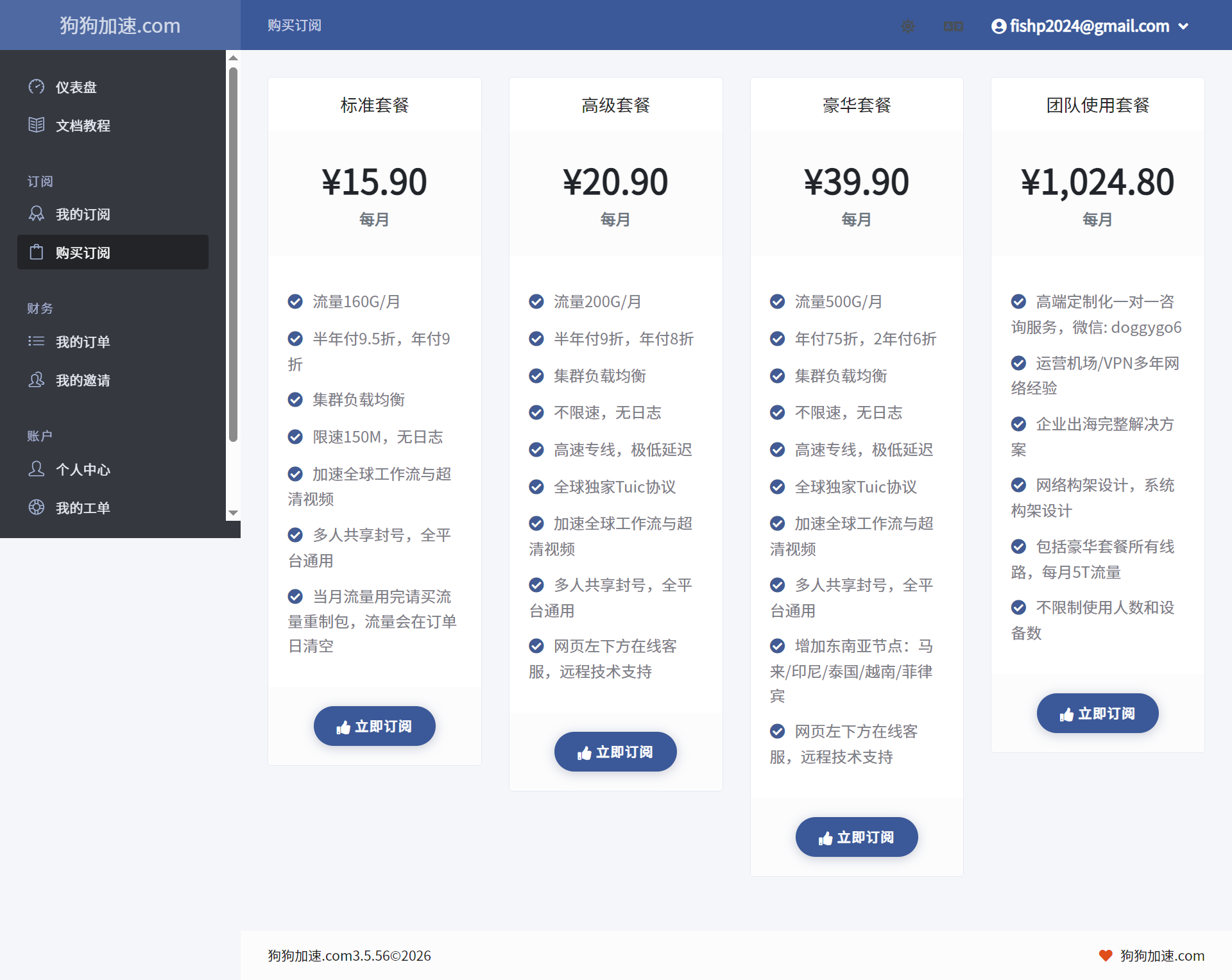
Task: Go to 我的订阅 in sidebar
Action: [82, 214]
